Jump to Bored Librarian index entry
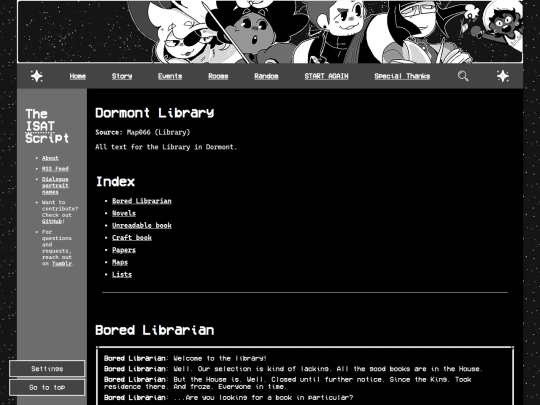The height and width of the screenshot is (405, 540). coord(142,201)
